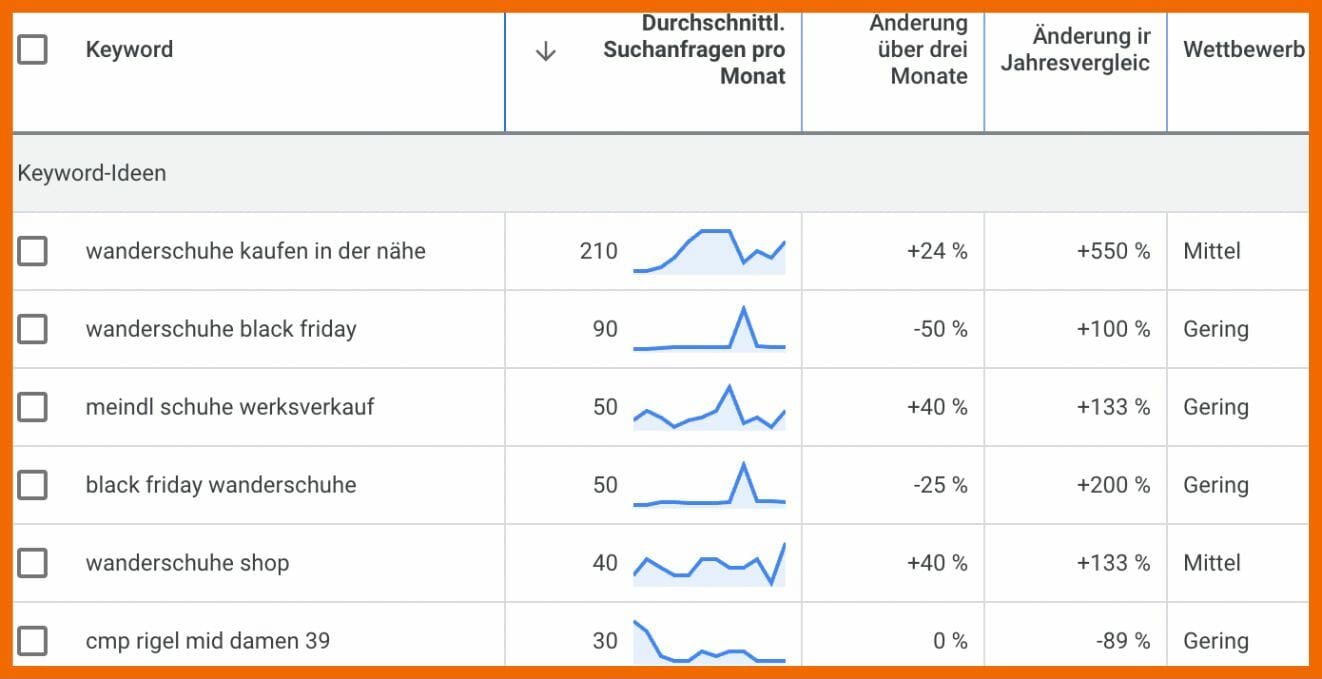This screenshot has height=679, width=1322.
Task: Check the box for black friday wanderschuhe
Action: [x=32, y=485]
